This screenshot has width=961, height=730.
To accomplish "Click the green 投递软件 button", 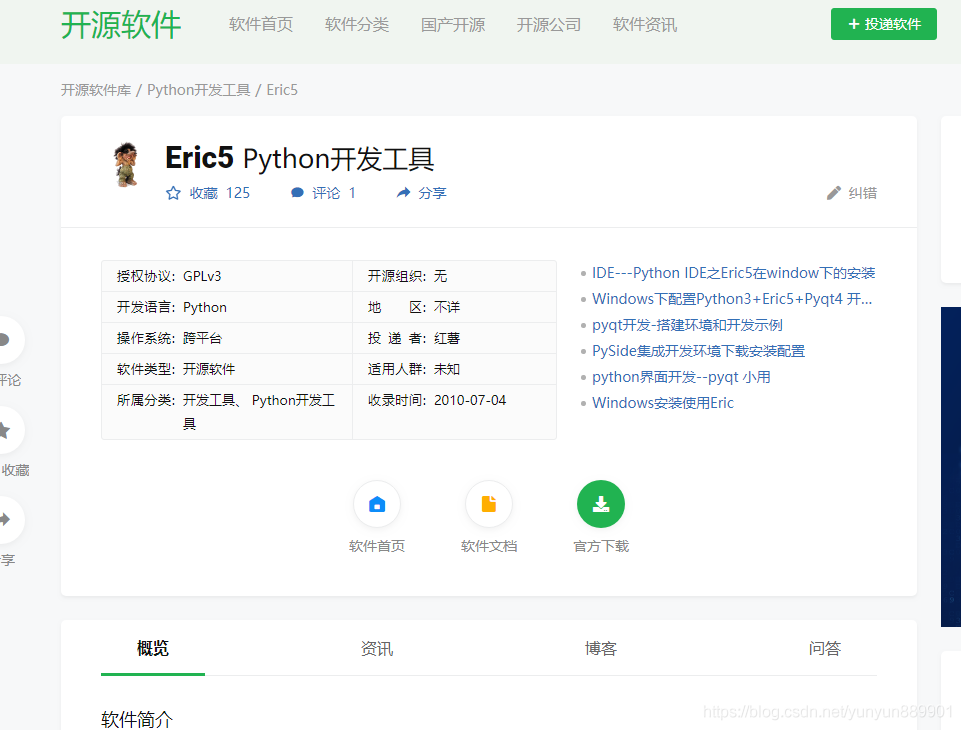I will coord(883,24).
